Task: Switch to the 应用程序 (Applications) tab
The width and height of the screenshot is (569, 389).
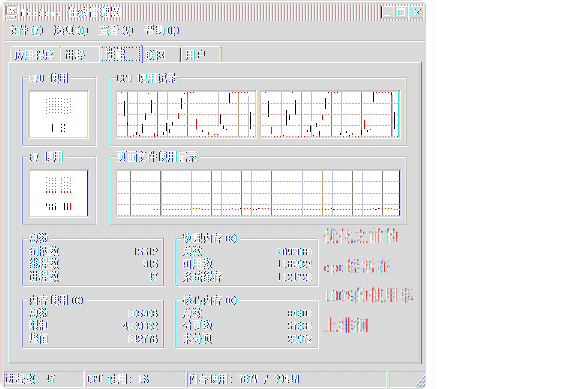Action: pos(35,55)
